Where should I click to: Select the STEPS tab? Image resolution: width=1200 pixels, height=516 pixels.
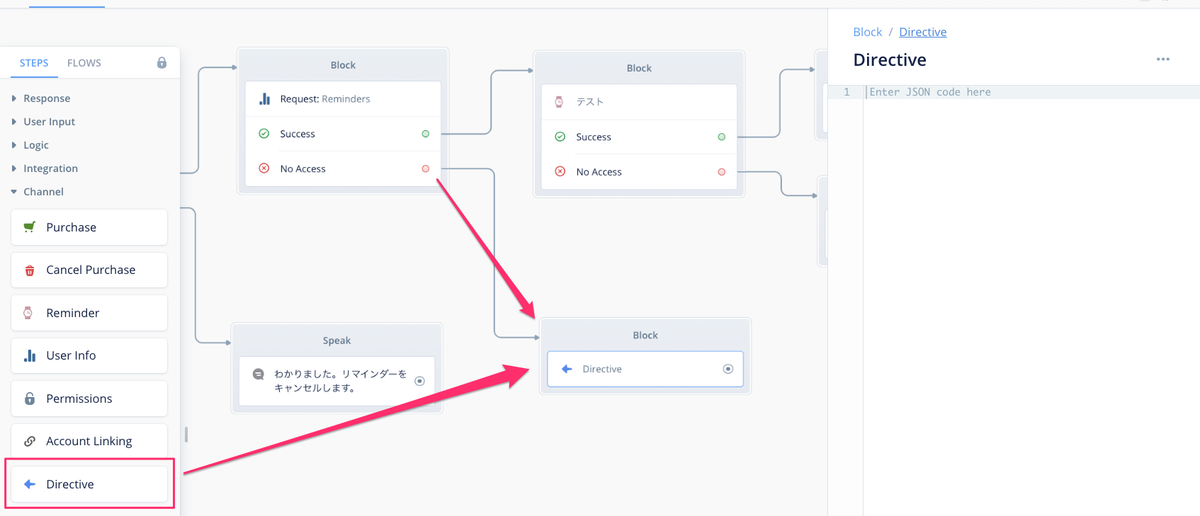(x=34, y=63)
